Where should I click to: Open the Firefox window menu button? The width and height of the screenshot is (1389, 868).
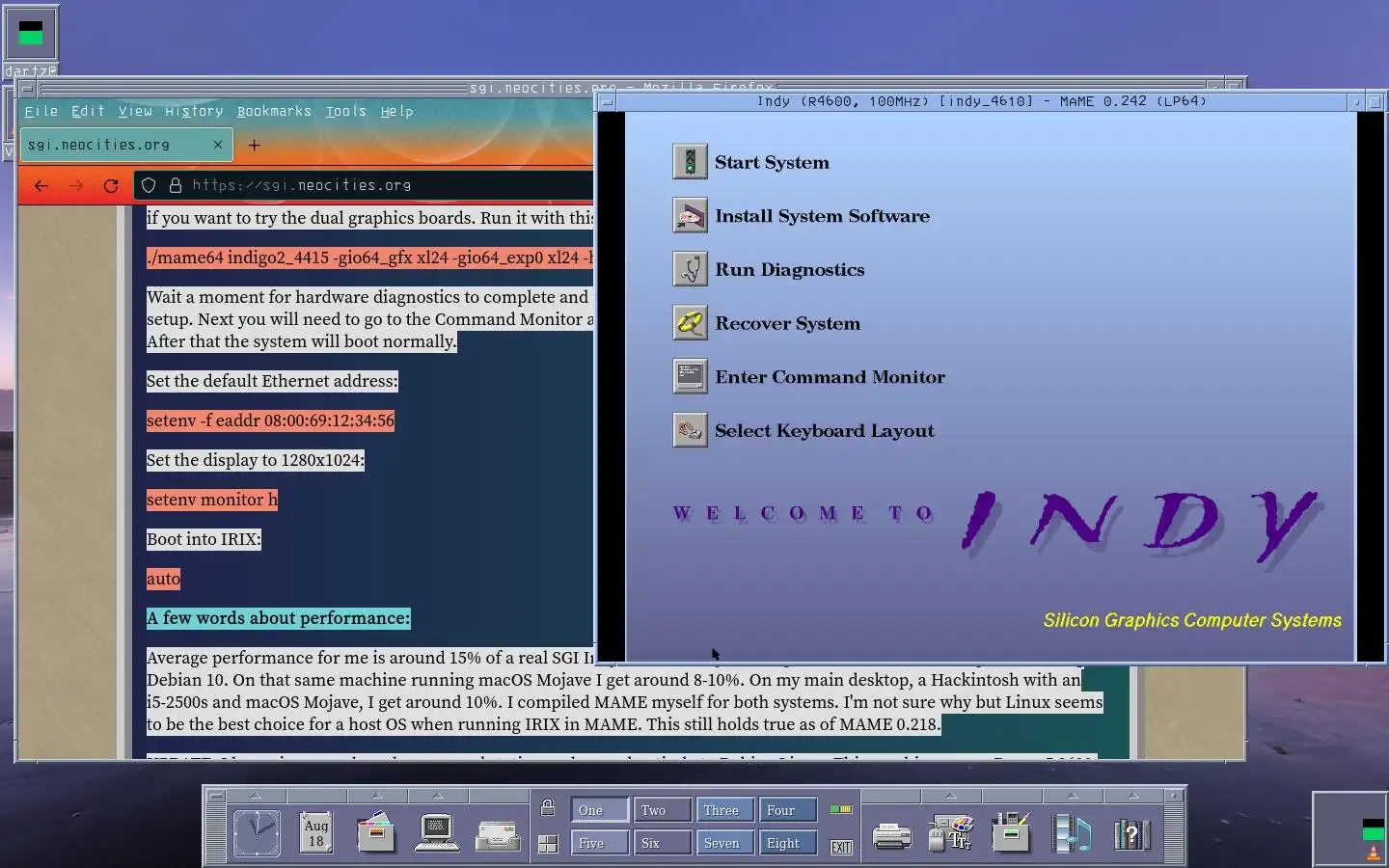(27, 89)
